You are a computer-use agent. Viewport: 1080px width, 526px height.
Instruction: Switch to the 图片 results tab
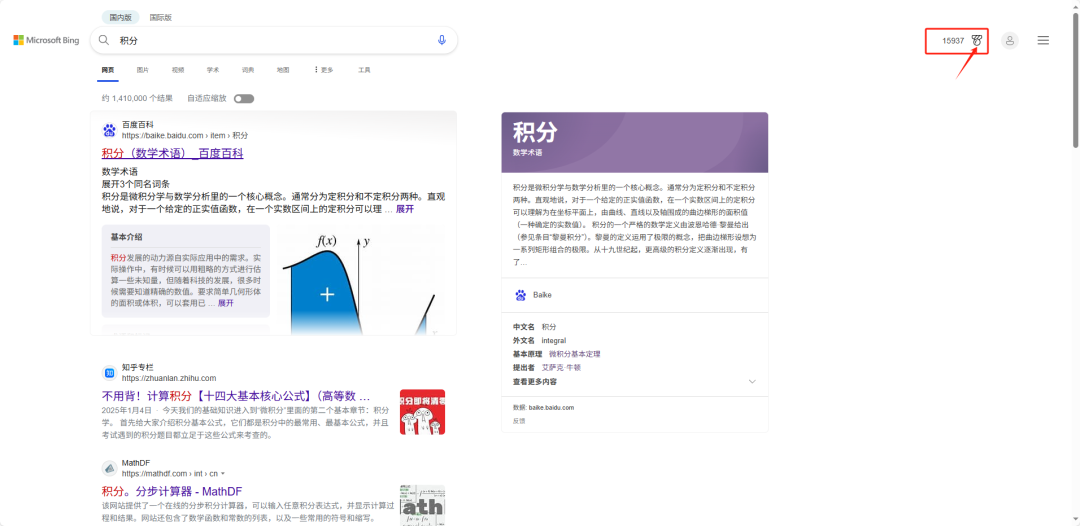click(142, 70)
